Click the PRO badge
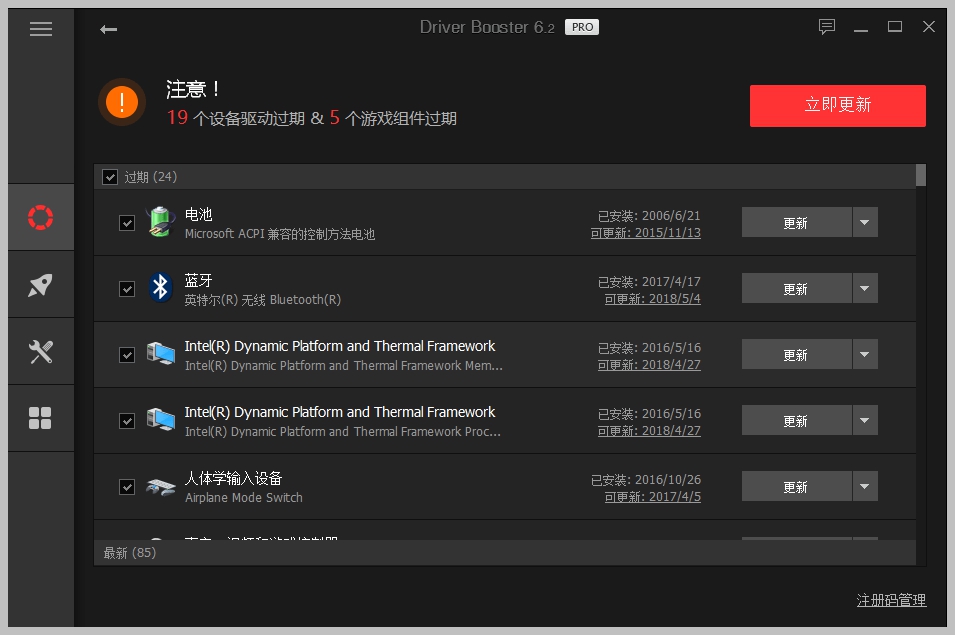 (582, 27)
